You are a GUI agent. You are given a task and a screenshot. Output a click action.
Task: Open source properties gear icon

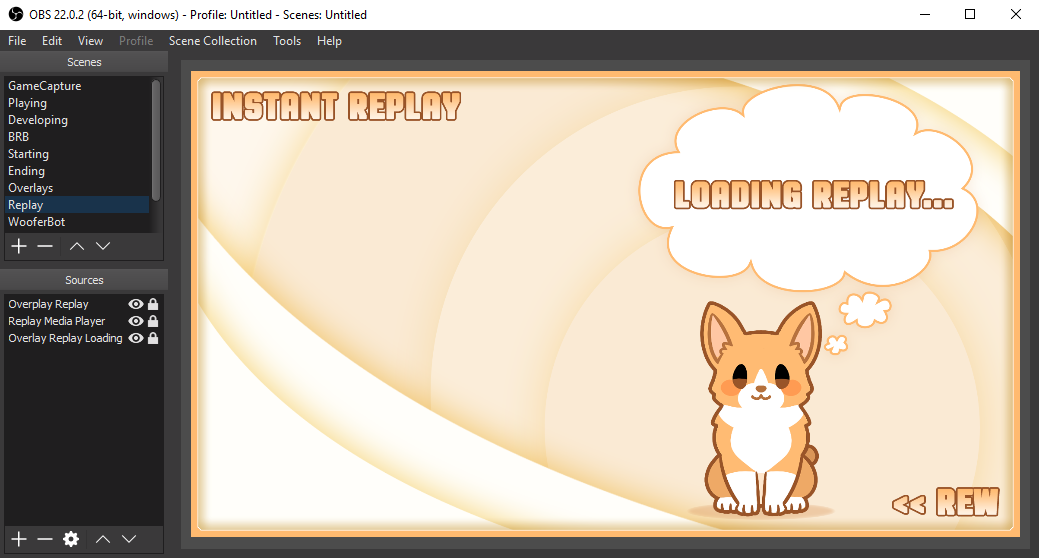[71, 539]
